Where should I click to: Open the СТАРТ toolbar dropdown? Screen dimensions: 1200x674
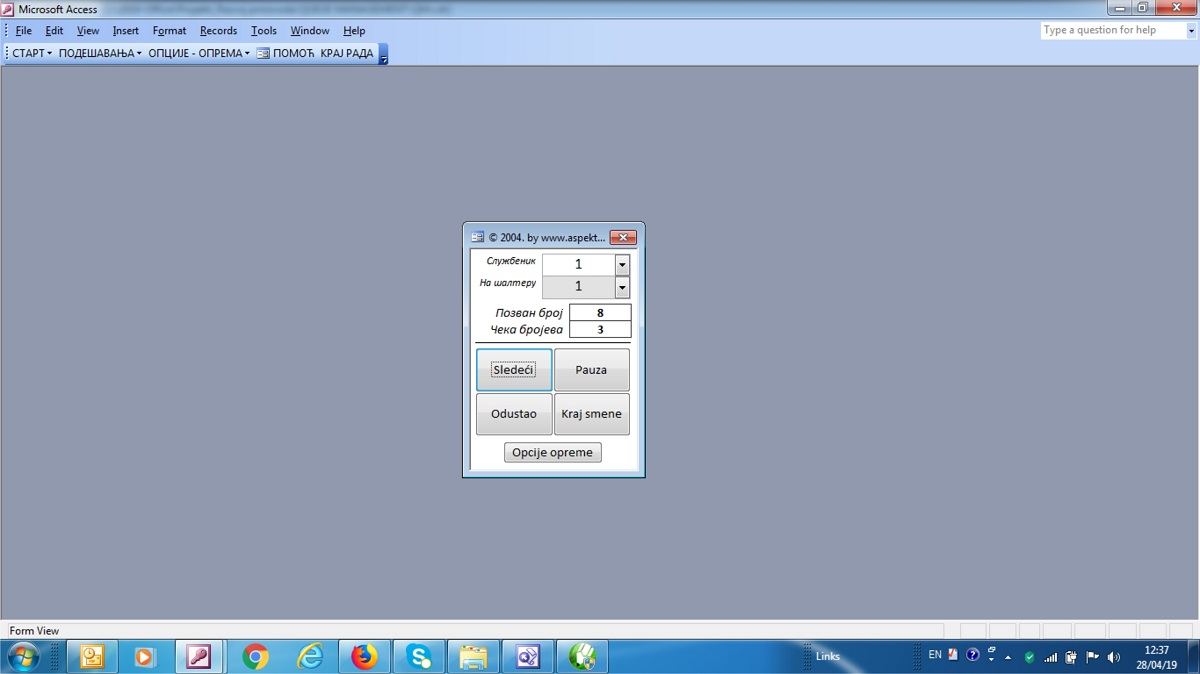coord(32,53)
